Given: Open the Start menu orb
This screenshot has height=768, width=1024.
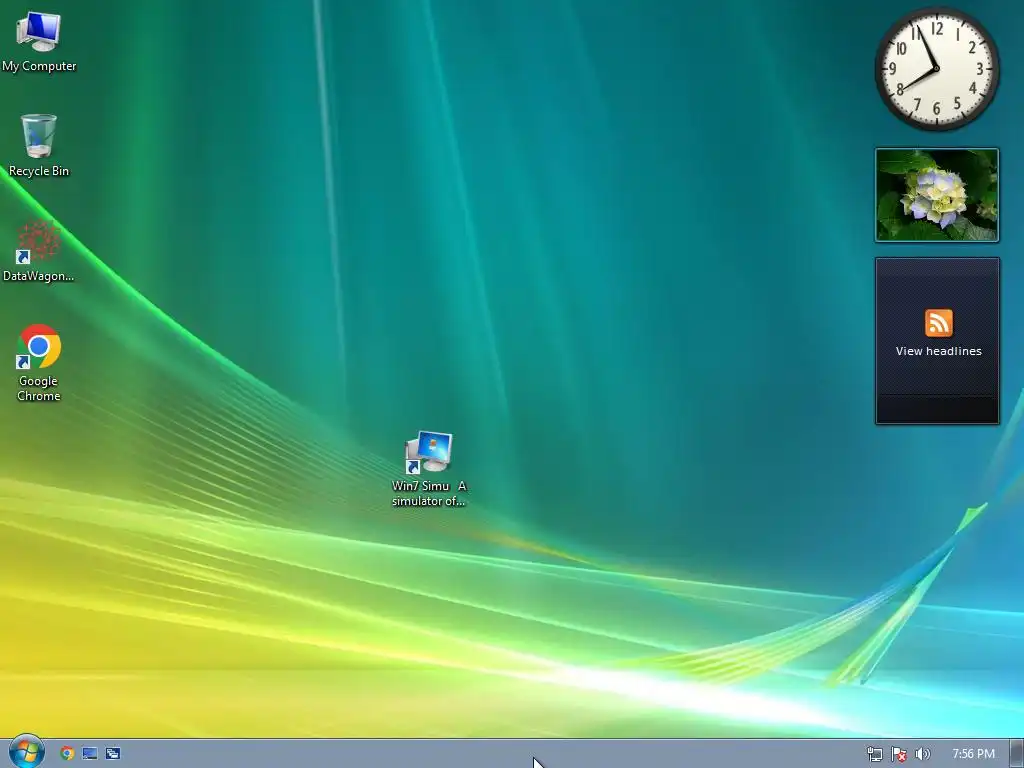Looking at the screenshot, I should pyautogui.click(x=26, y=752).
